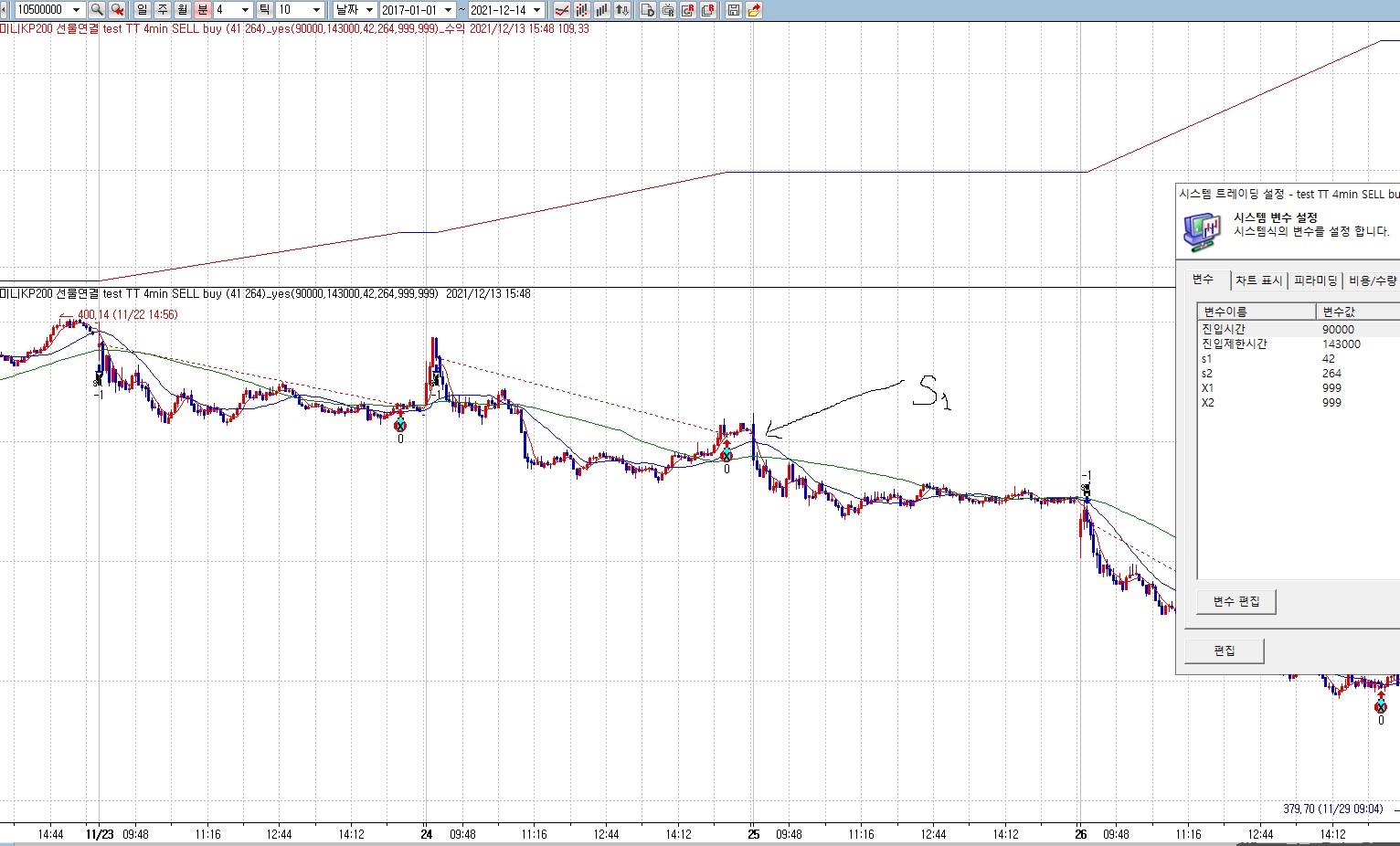
Task: Click the bar chart type icon
Action: pos(601,10)
